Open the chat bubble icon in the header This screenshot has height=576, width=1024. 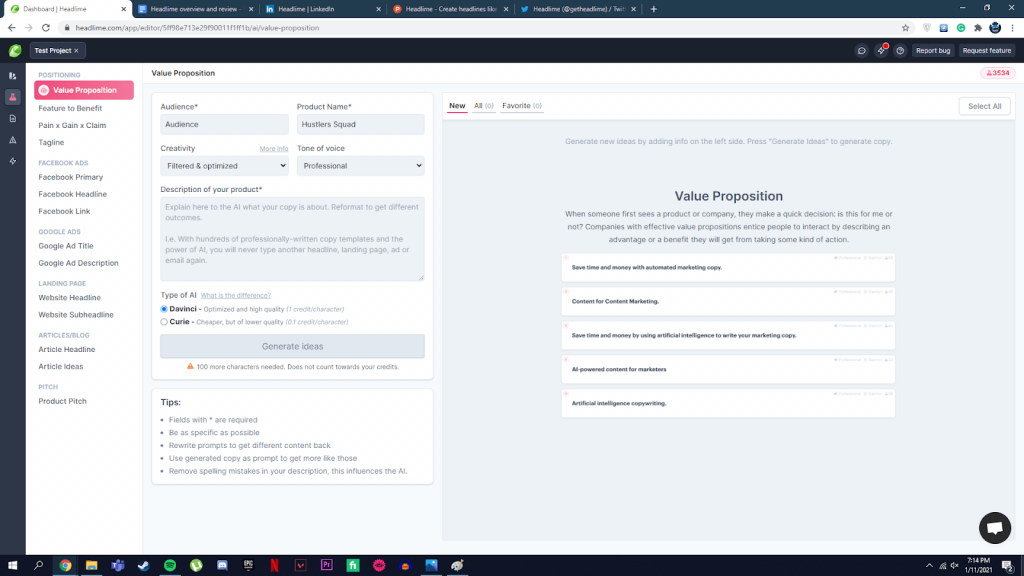pos(861,50)
